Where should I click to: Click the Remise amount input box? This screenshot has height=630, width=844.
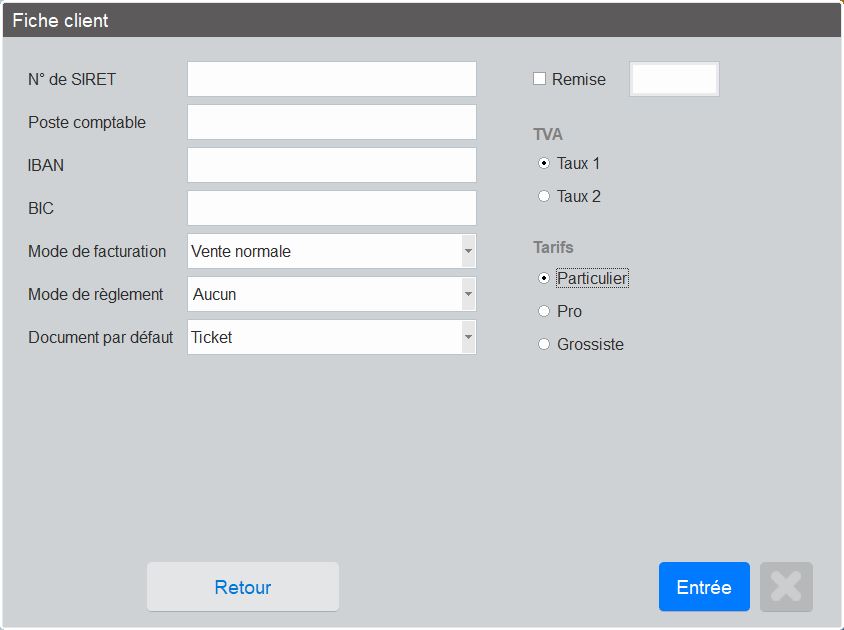pyautogui.click(x=674, y=79)
